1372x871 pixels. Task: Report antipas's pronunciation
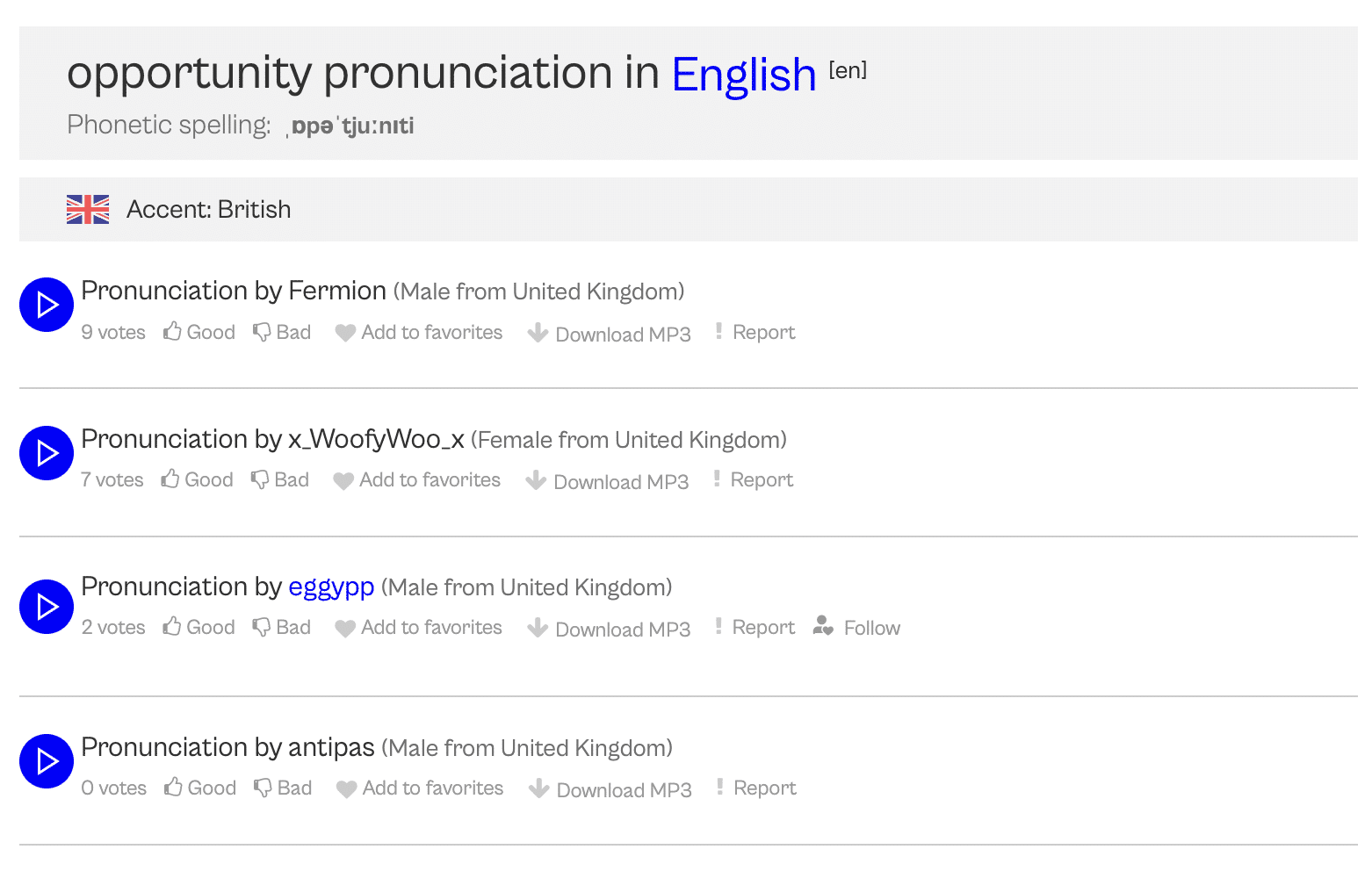[x=764, y=787]
